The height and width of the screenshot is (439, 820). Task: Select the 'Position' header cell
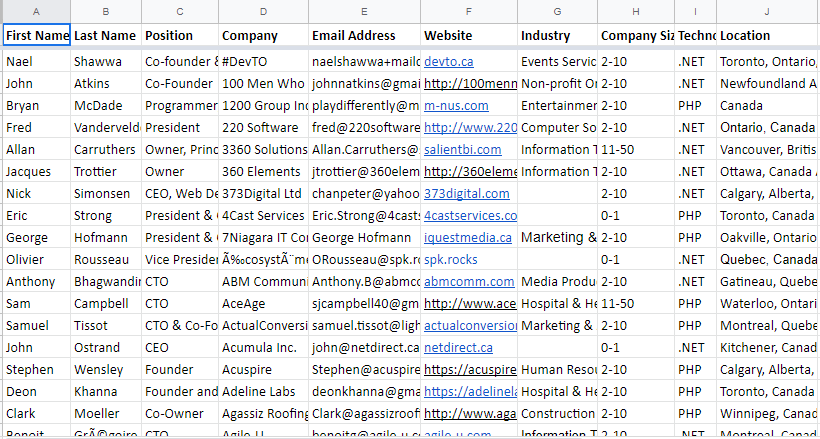(180, 35)
